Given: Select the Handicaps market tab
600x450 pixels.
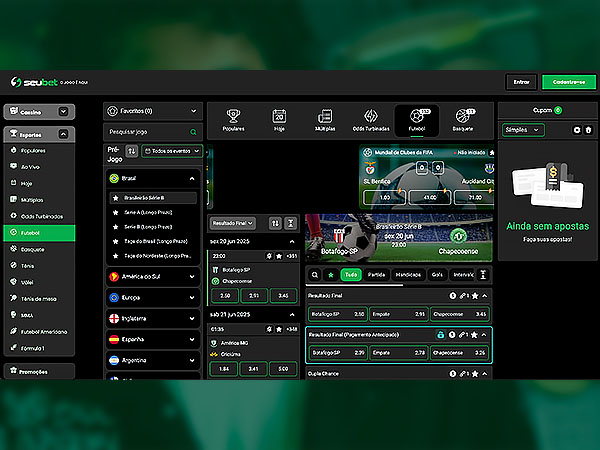Looking at the screenshot, I should (408, 274).
